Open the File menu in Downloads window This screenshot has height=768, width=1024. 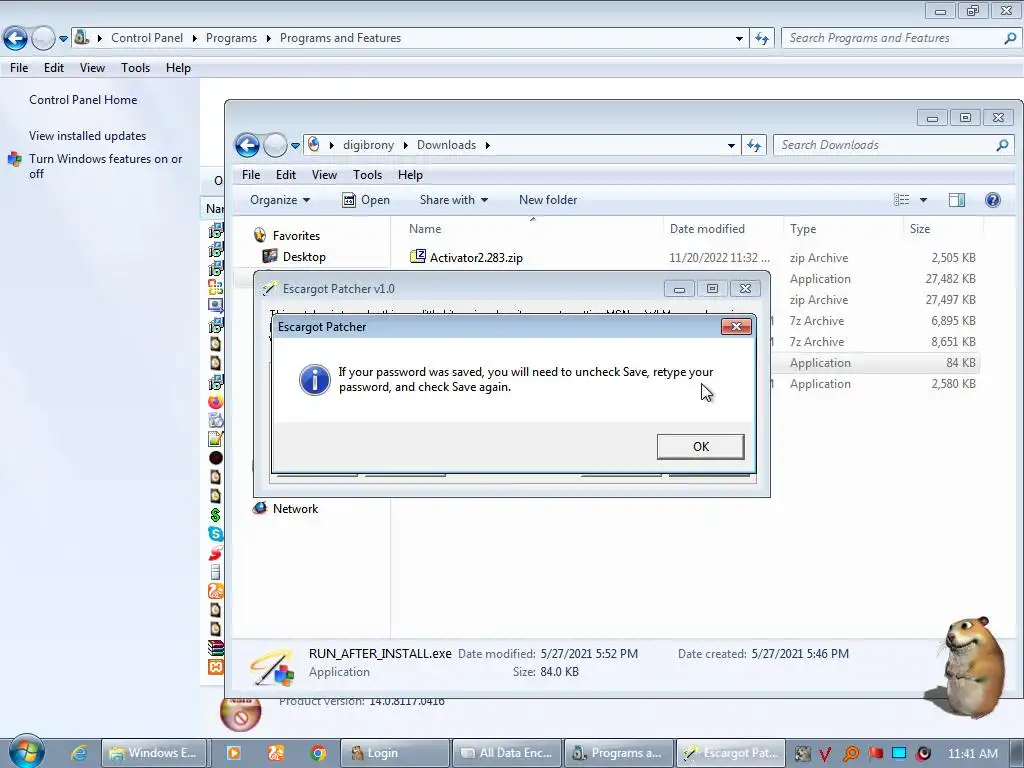tap(251, 175)
